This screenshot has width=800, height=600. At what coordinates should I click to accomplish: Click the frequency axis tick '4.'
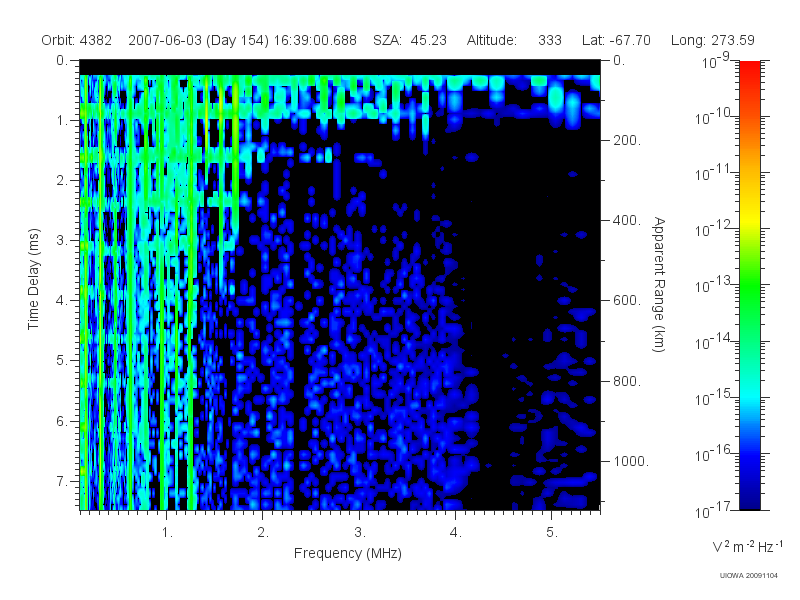(456, 533)
